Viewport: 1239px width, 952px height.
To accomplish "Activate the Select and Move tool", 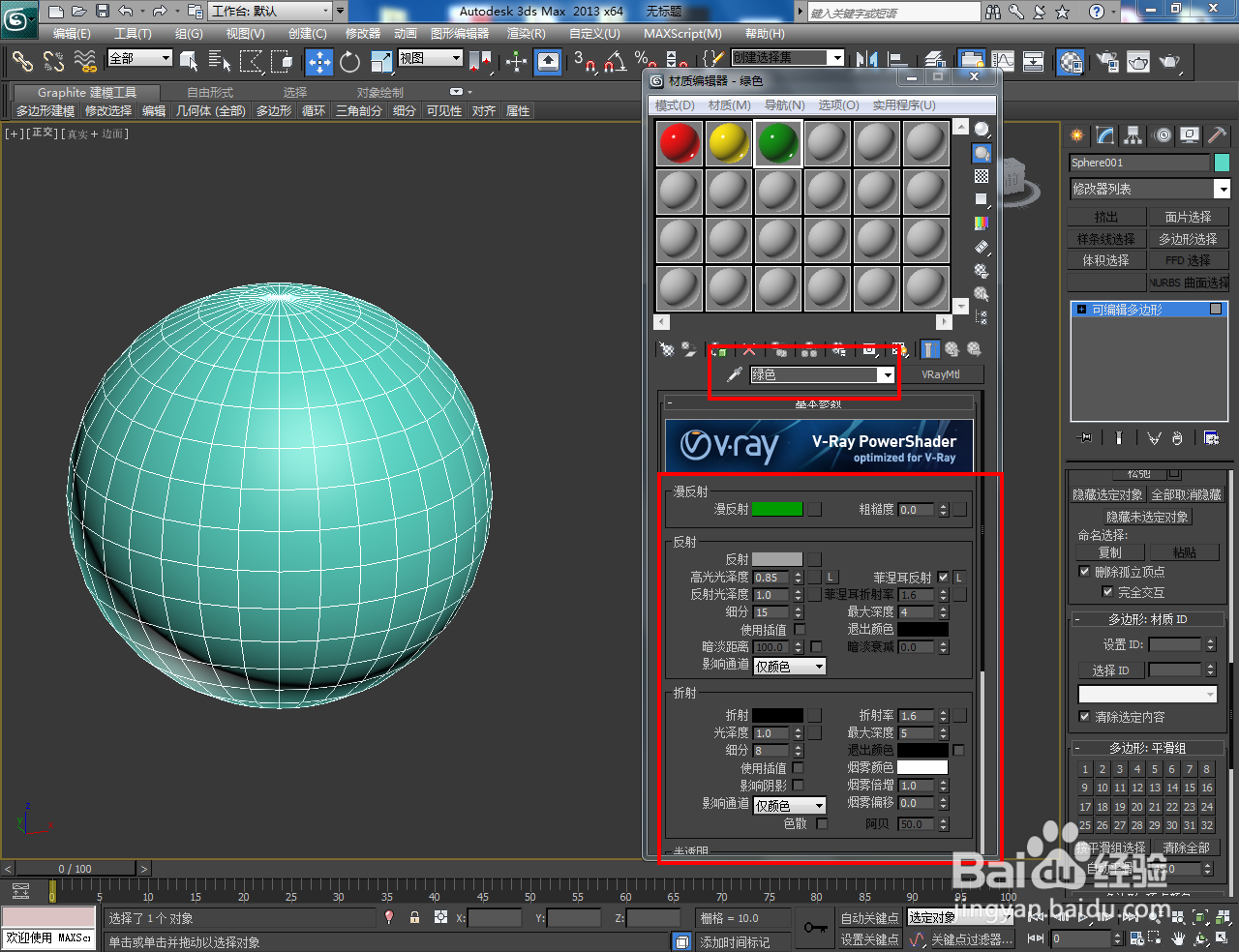I will [x=318, y=62].
